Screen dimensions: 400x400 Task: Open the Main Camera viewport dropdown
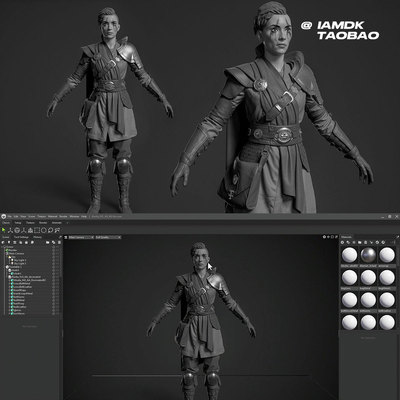(x=81, y=237)
